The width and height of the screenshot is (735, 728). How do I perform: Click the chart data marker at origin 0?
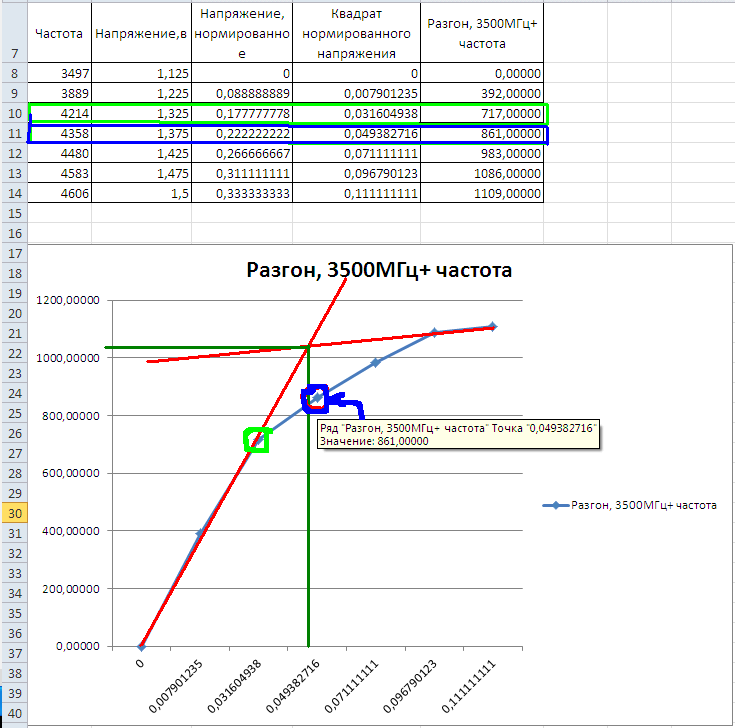tap(142, 646)
